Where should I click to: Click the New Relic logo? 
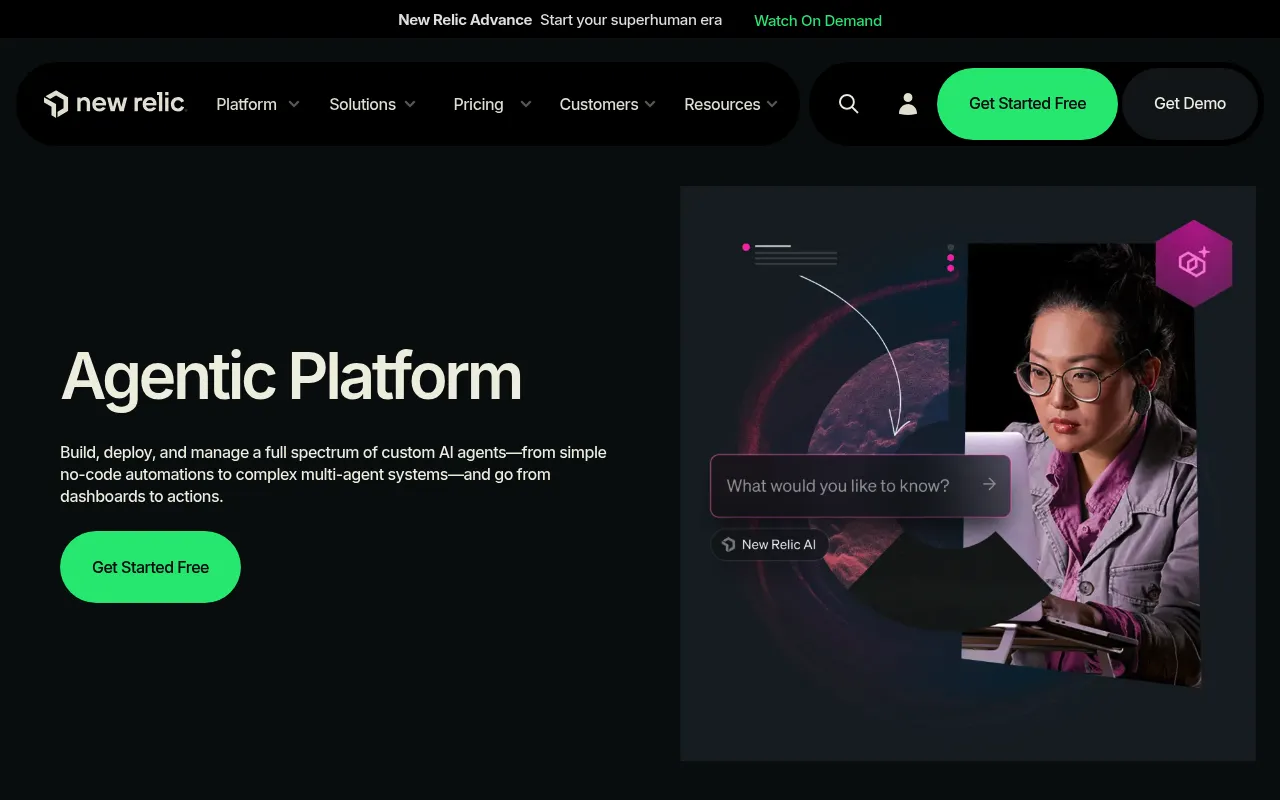(114, 103)
